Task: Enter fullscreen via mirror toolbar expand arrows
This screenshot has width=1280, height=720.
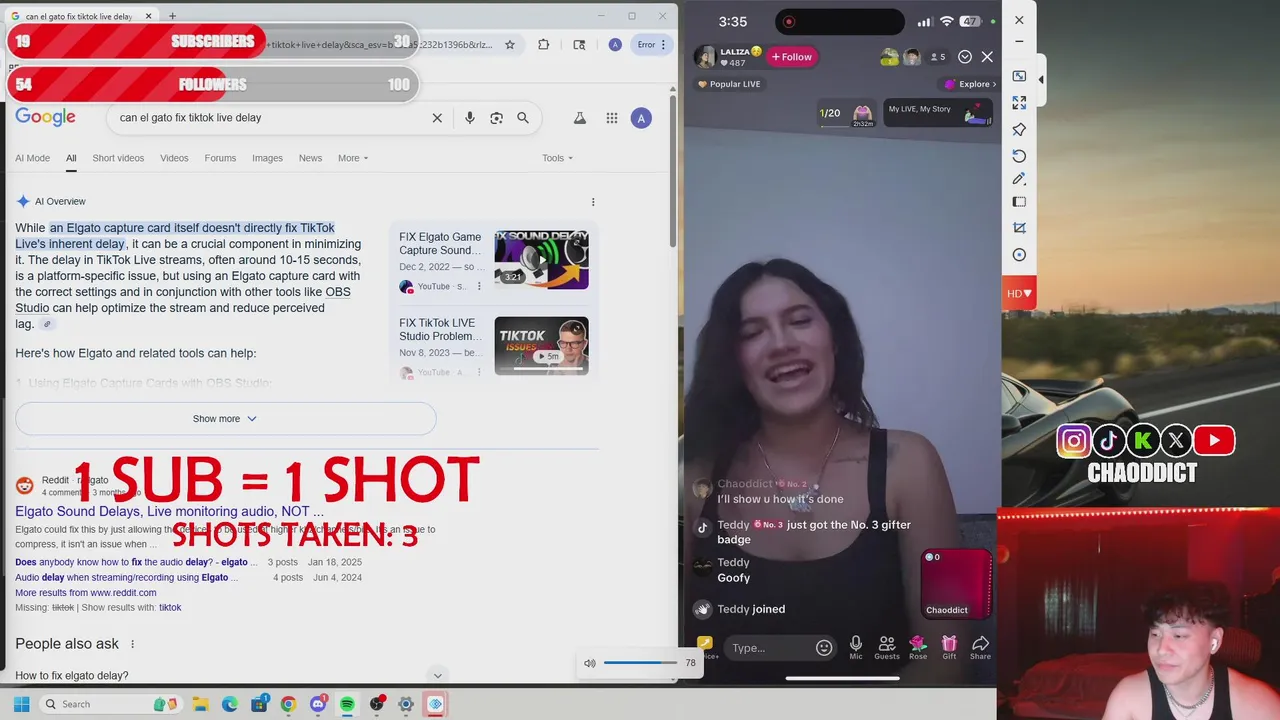Action: [x=1019, y=103]
